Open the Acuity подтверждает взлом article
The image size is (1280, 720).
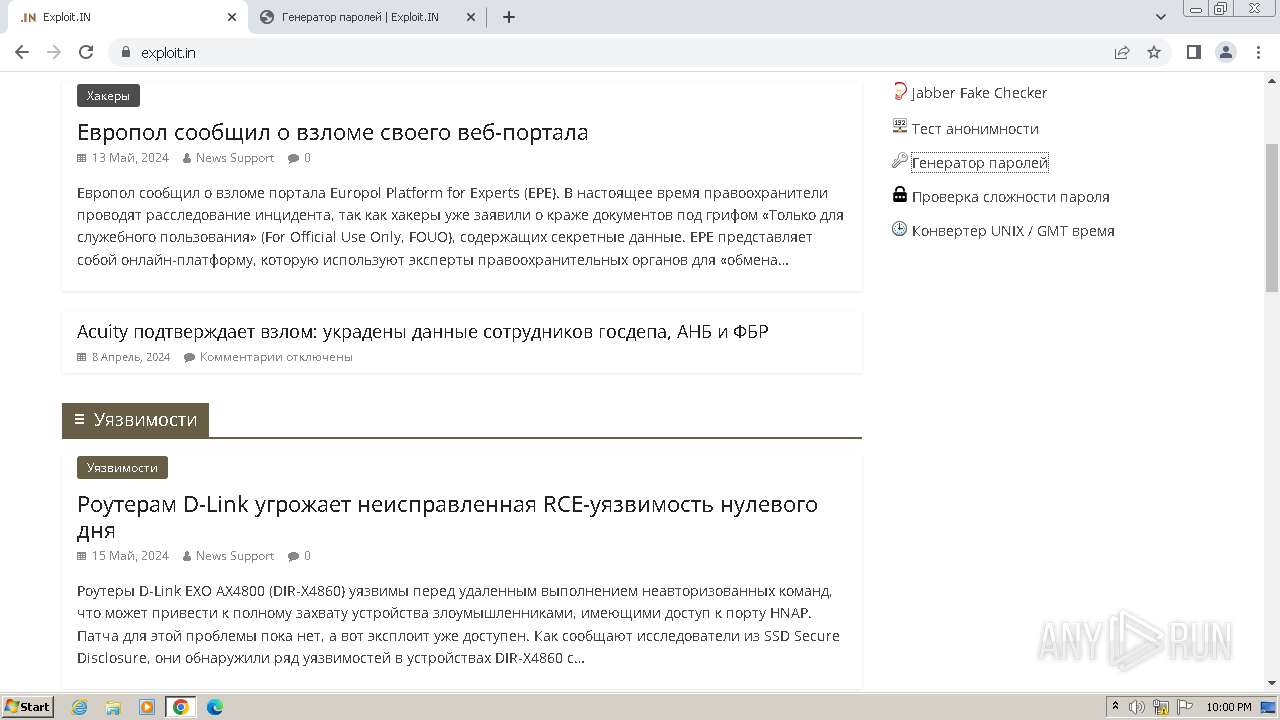[x=422, y=331]
